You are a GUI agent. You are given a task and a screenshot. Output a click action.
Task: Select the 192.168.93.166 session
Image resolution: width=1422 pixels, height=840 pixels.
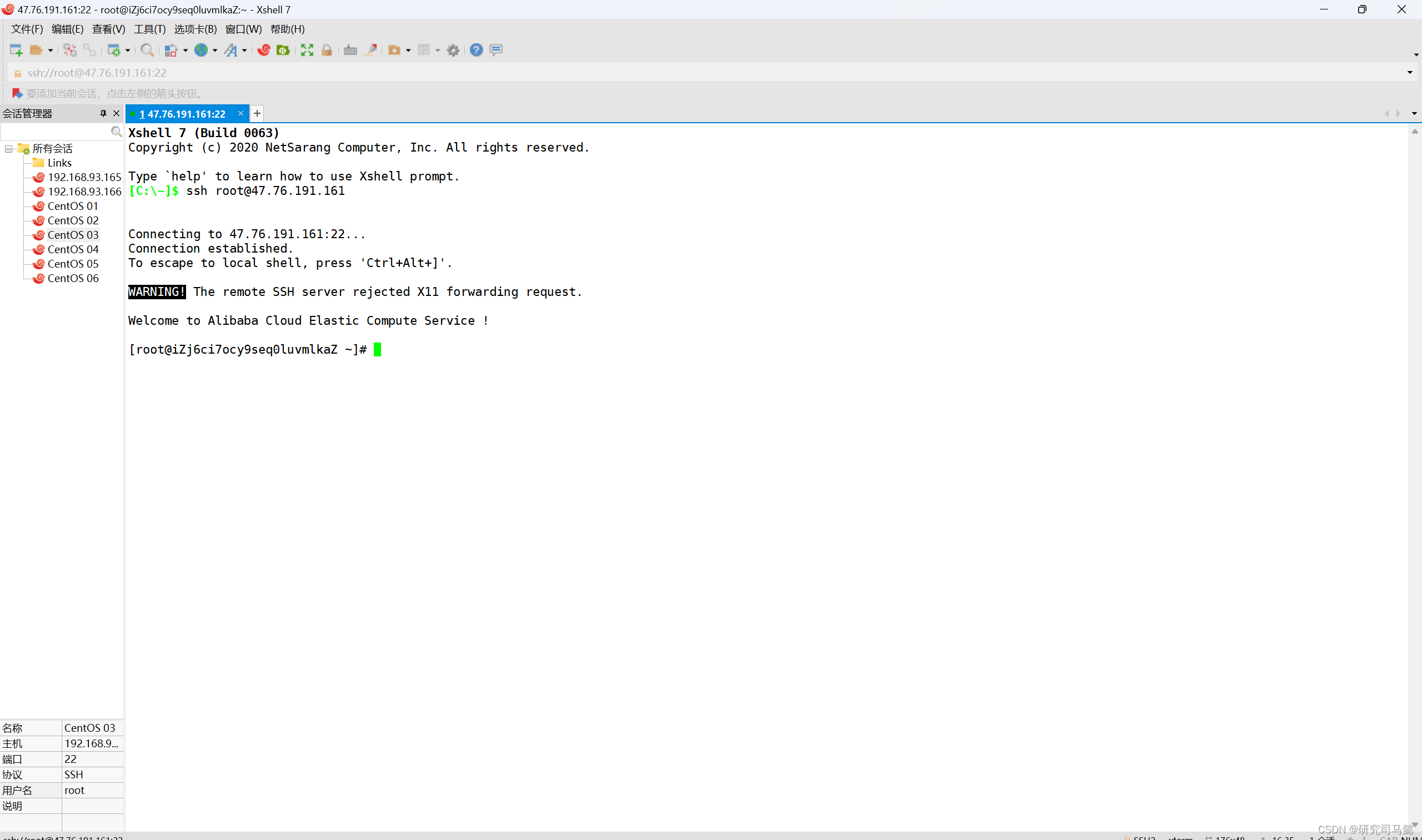(x=84, y=192)
